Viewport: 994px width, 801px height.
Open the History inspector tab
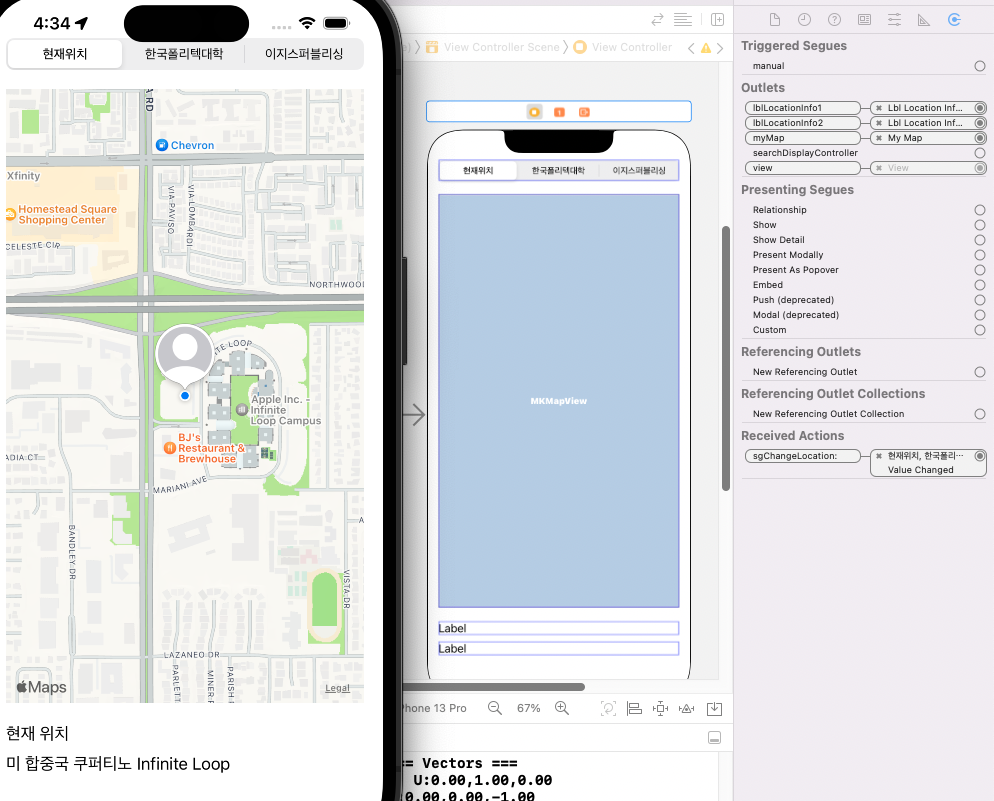[x=804, y=20]
